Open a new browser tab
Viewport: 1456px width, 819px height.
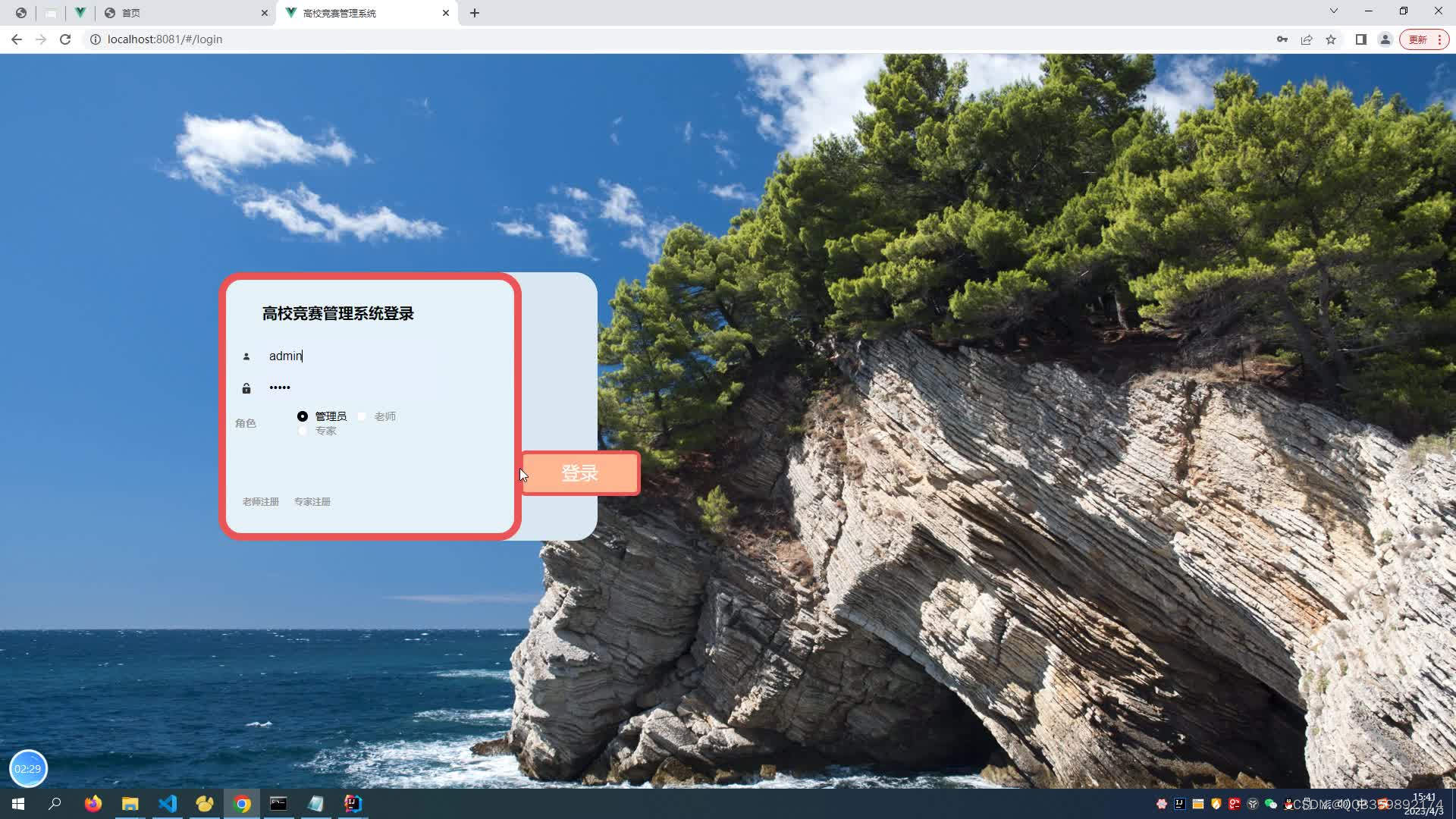[x=475, y=13]
